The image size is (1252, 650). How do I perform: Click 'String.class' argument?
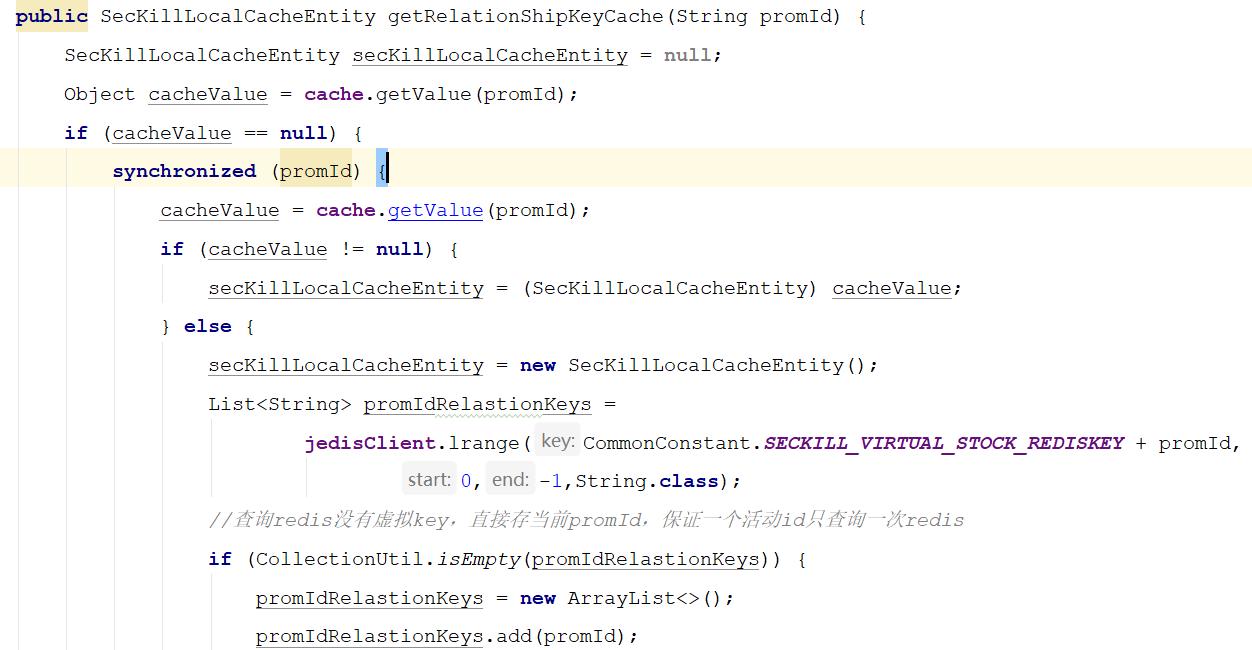click(647, 481)
